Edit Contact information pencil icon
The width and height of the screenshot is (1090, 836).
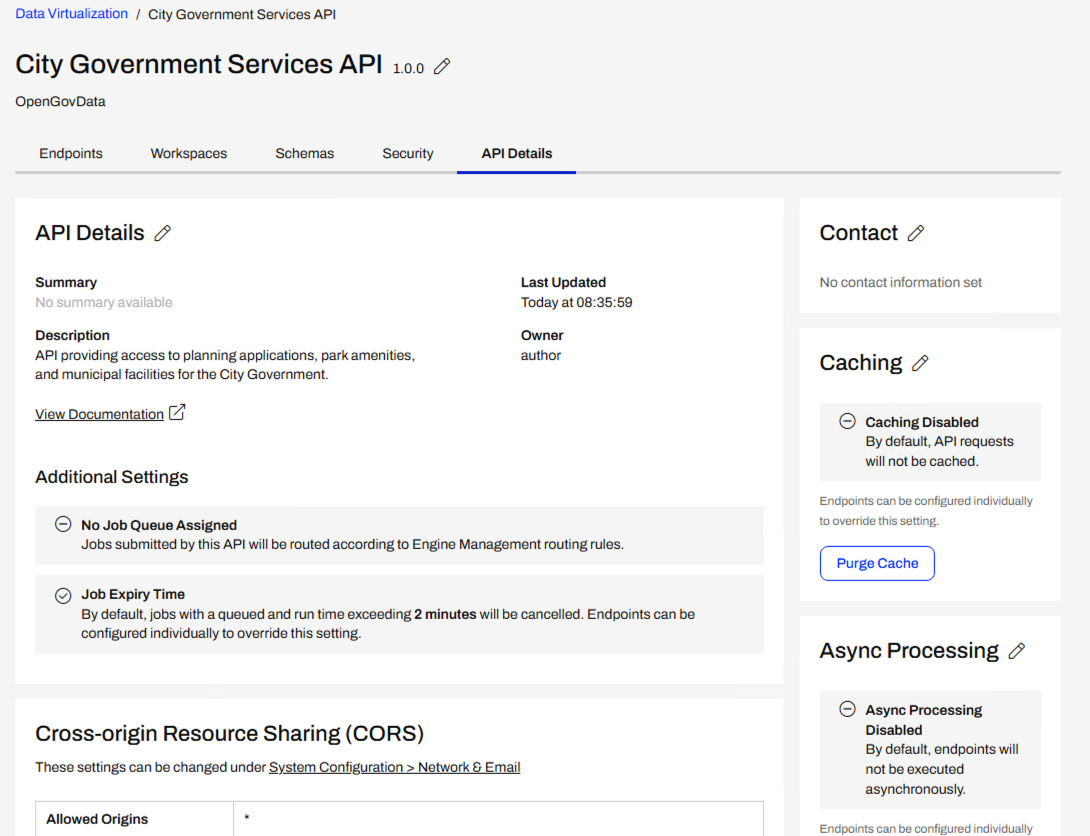point(916,233)
